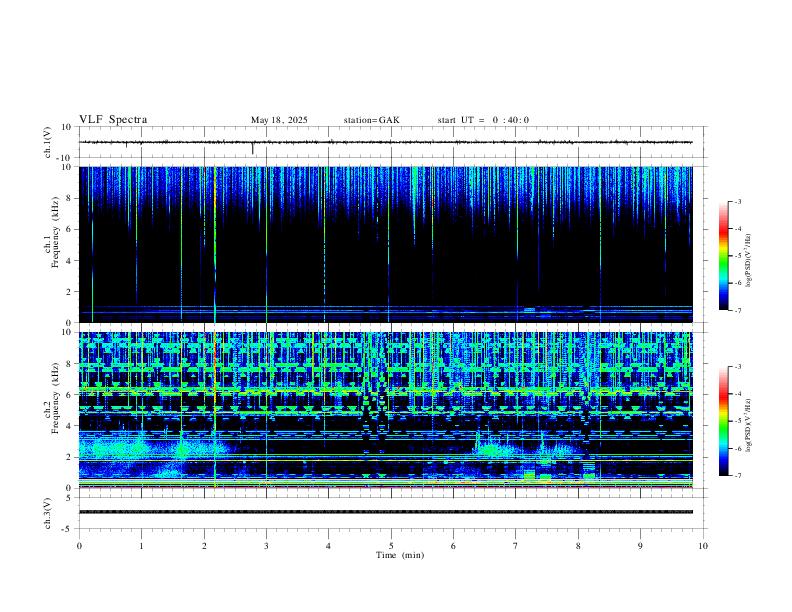Click the "4" kHz tick on ch.1 spectrogram axis
Viewport: 792px width, 612px height.
69,261
